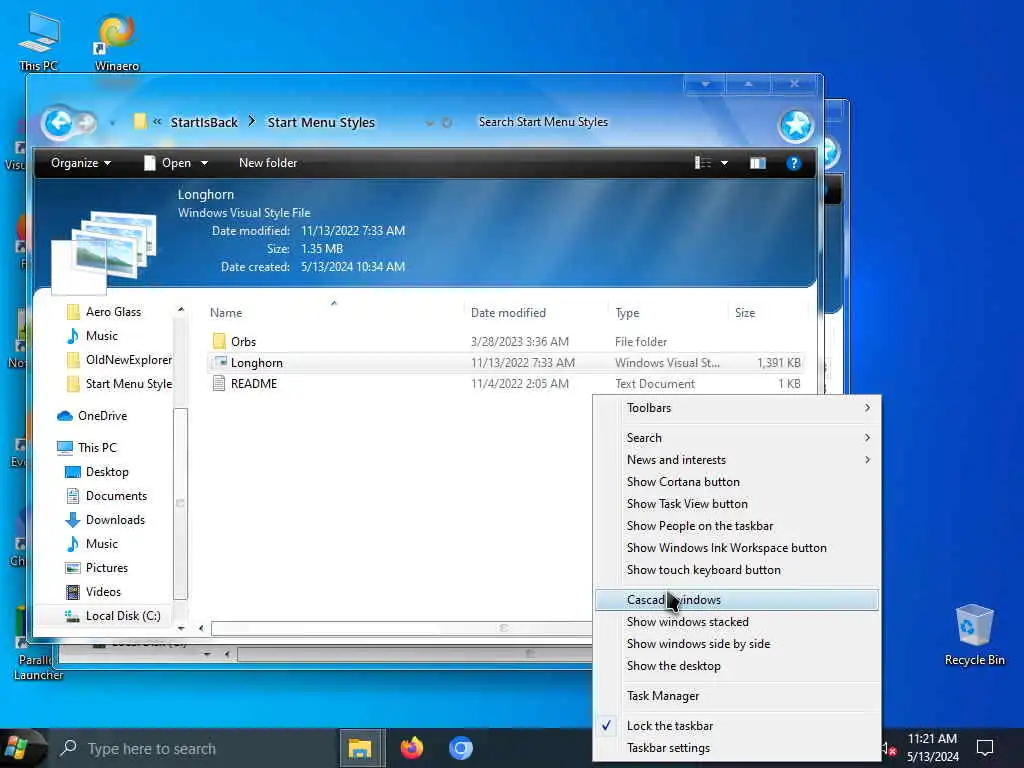This screenshot has height=768, width=1024.
Task: Expand the Toolbars submenu
Action: point(737,408)
